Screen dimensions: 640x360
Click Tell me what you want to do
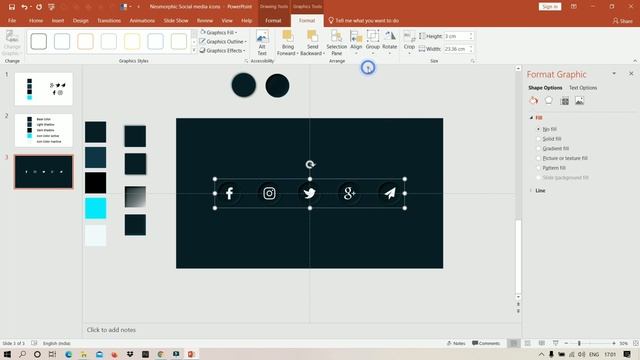(x=364, y=20)
